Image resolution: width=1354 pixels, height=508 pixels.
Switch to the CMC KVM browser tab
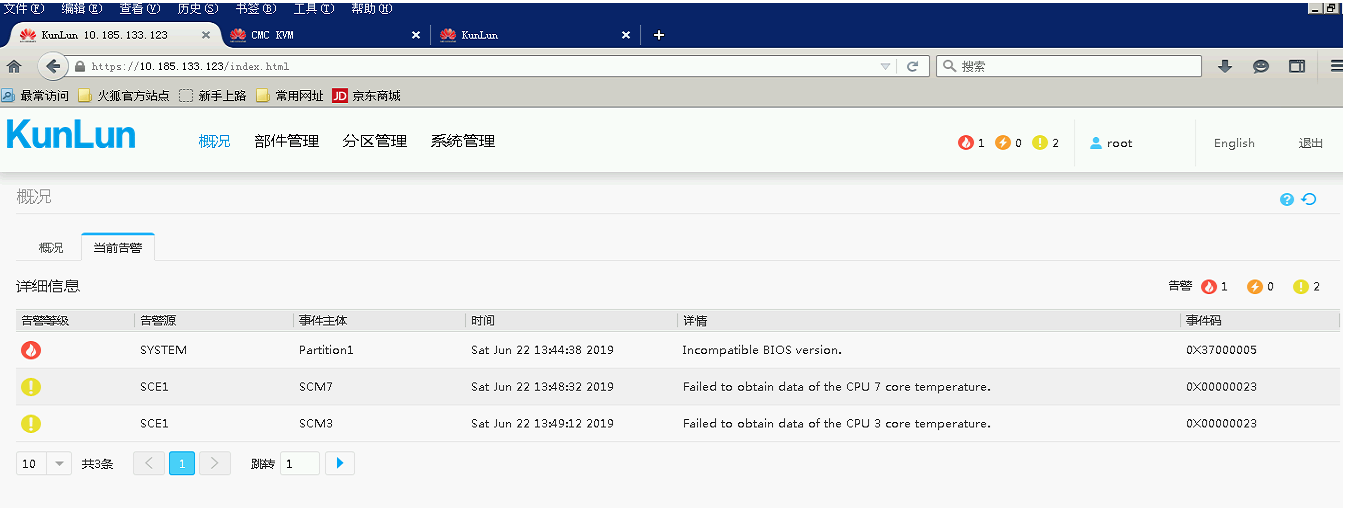coord(326,35)
